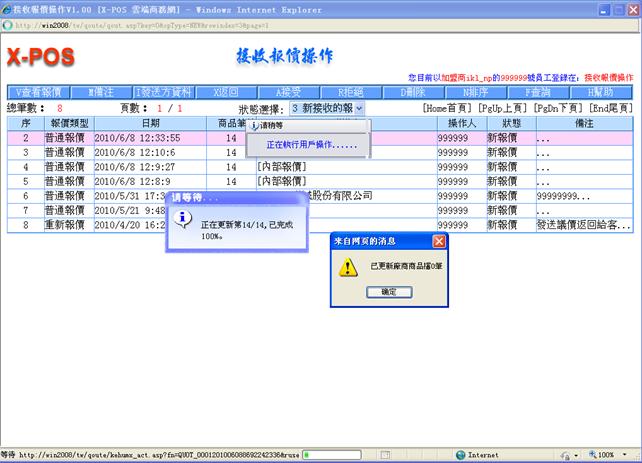Click the 确定 button in the message dialog
This screenshot has width=642, height=463.
(388, 291)
